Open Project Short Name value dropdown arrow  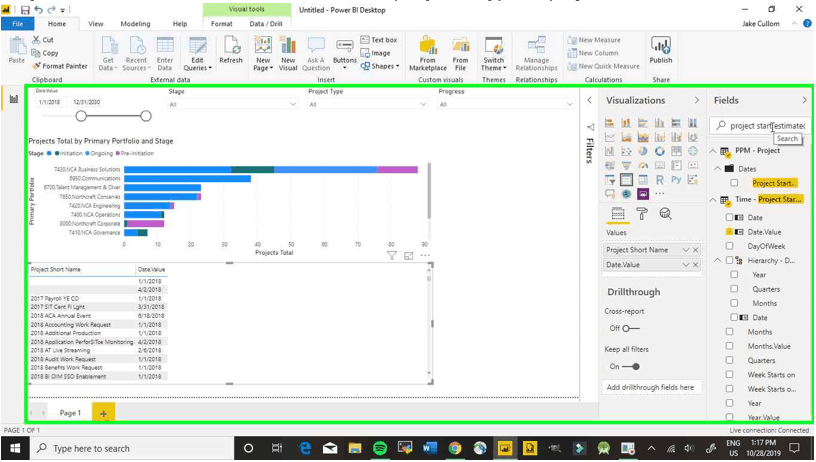tap(686, 250)
